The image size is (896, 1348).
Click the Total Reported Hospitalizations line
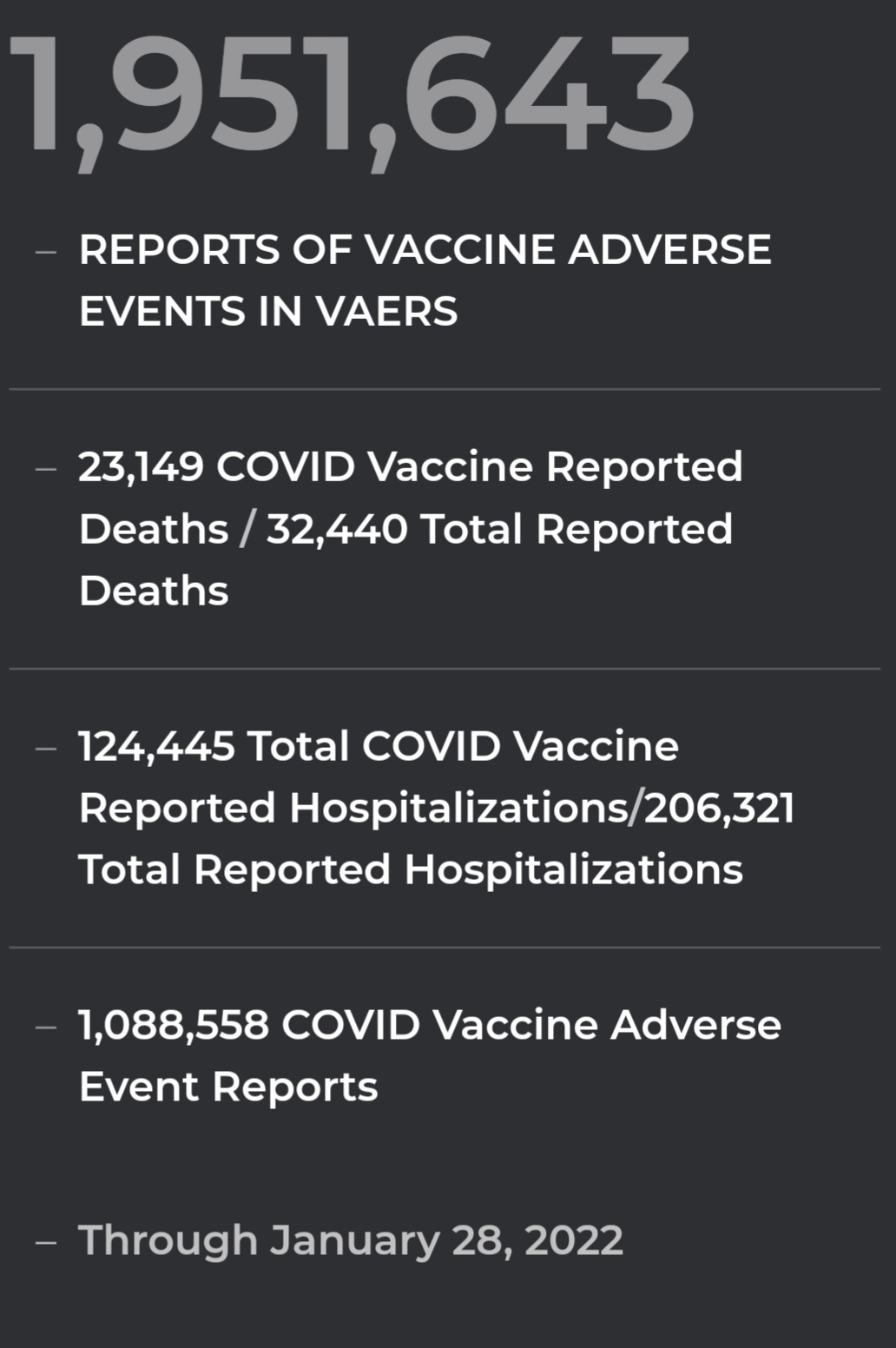pos(411,869)
